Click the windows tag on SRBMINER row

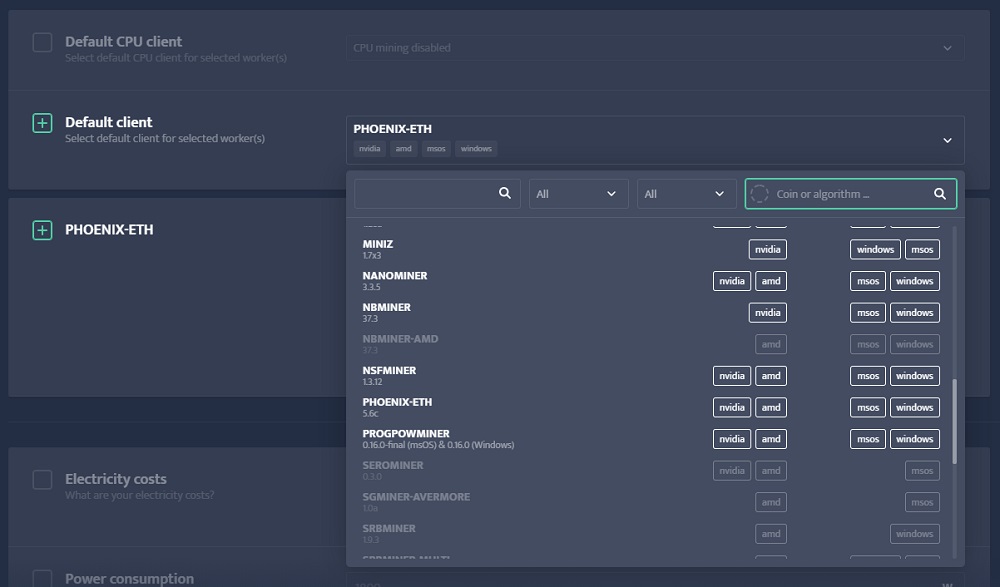(x=915, y=534)
